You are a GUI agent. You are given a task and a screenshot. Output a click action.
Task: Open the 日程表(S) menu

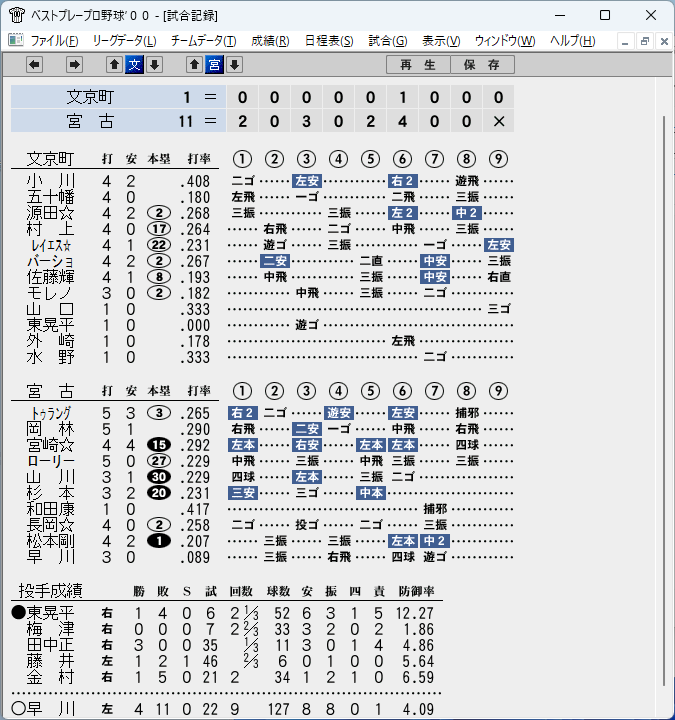tap(329, 41)
